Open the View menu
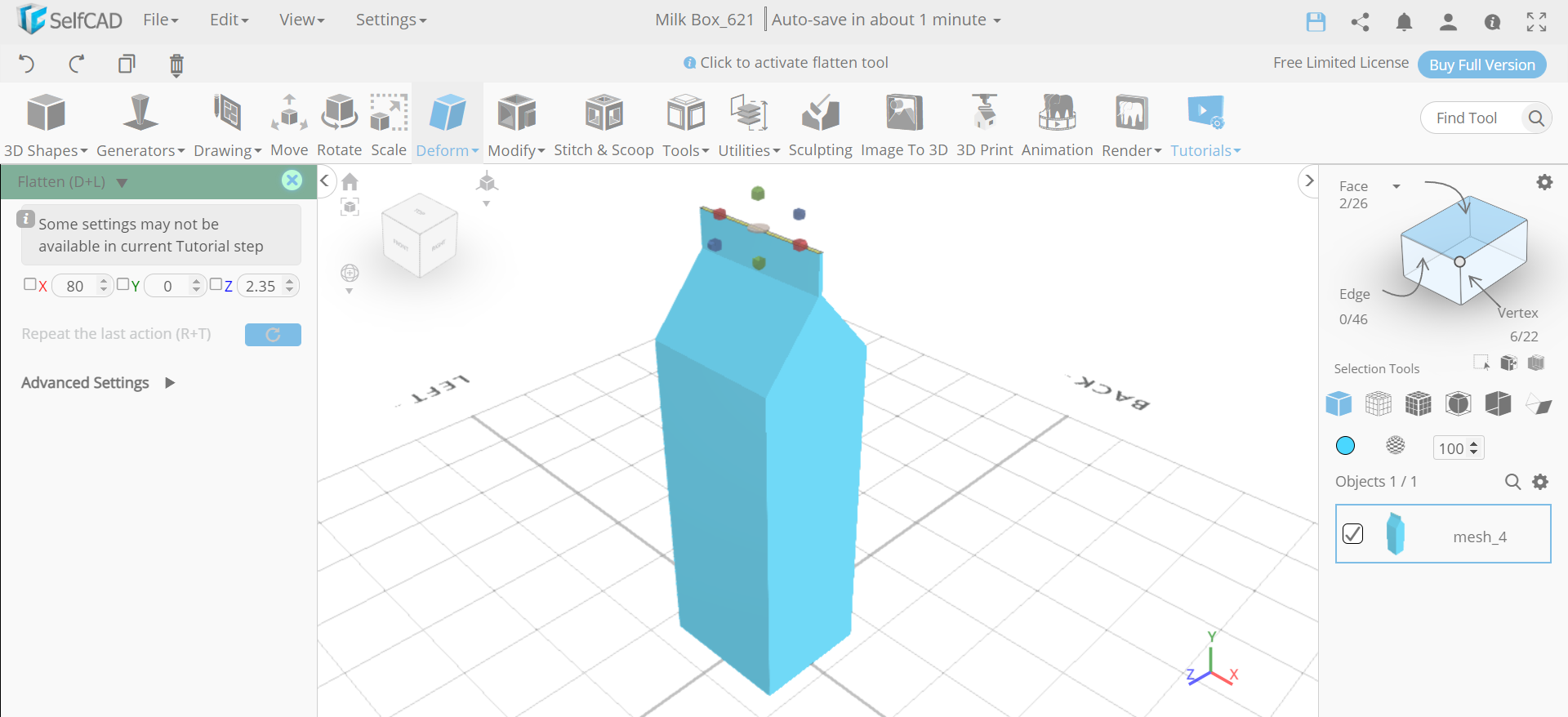The image size is (1568, 717). coord(302,20)
